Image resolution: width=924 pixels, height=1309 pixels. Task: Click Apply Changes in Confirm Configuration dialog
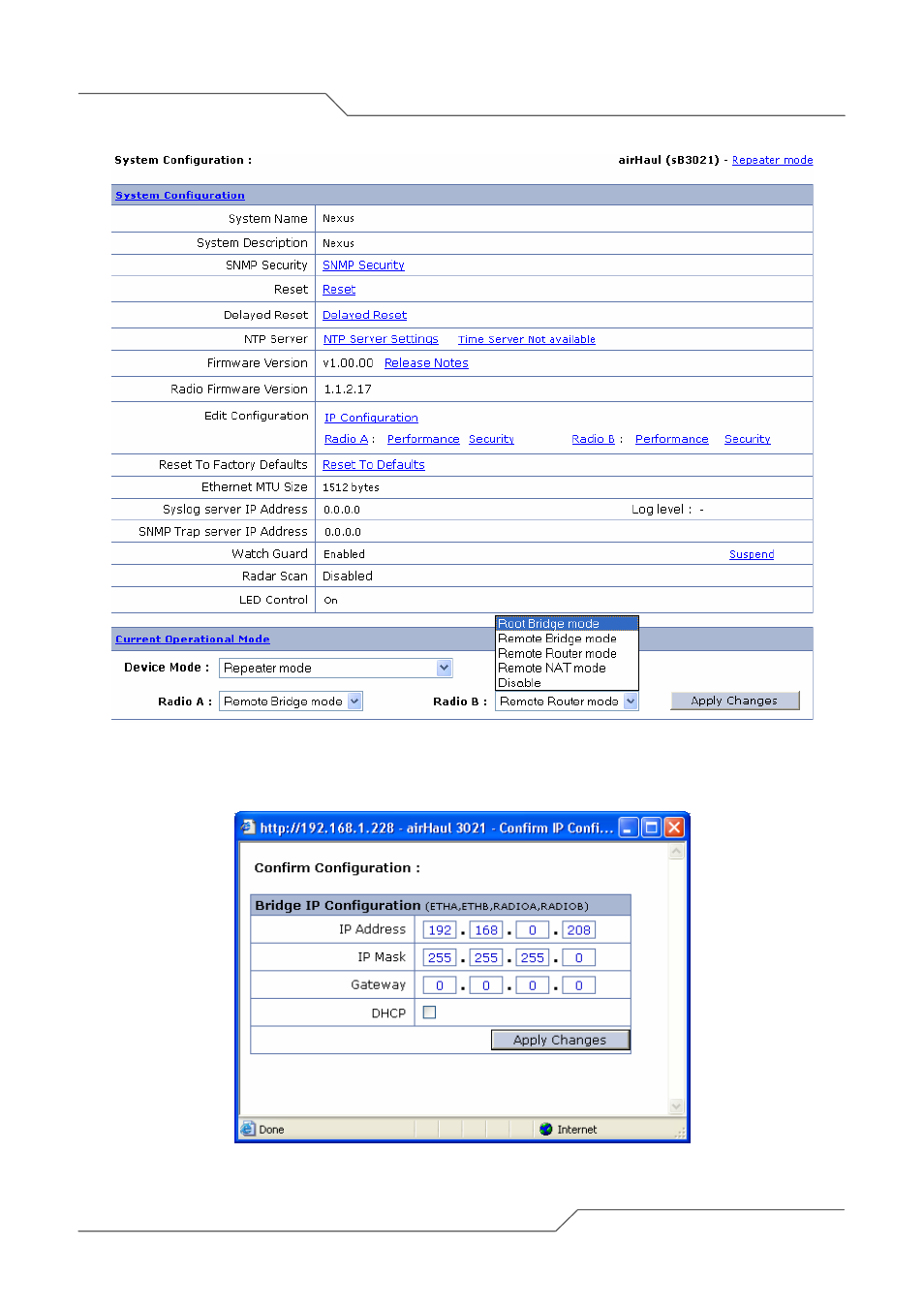[560, 1040]
